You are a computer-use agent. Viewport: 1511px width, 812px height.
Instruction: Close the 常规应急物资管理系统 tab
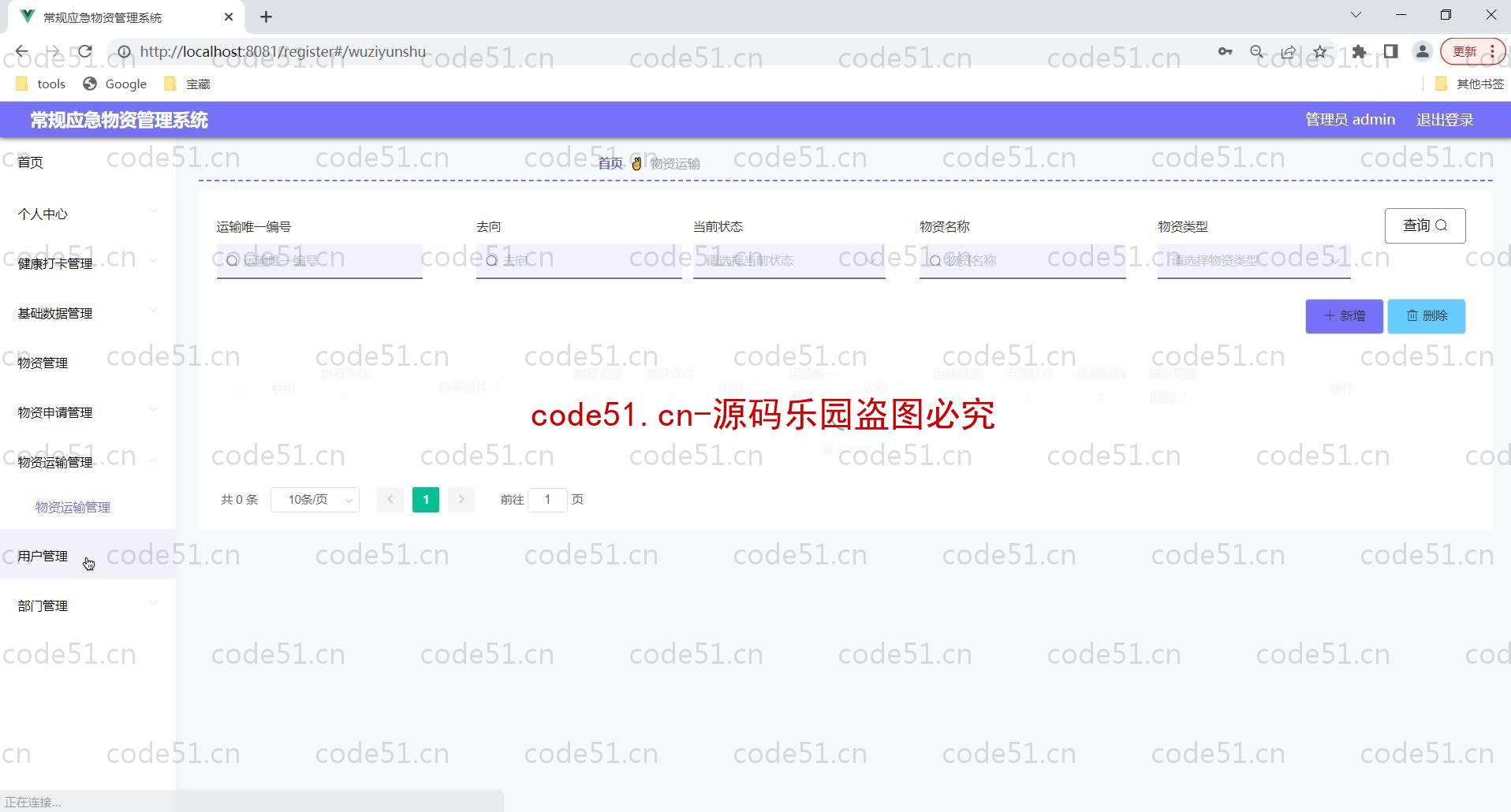click(x=229, y=17)
